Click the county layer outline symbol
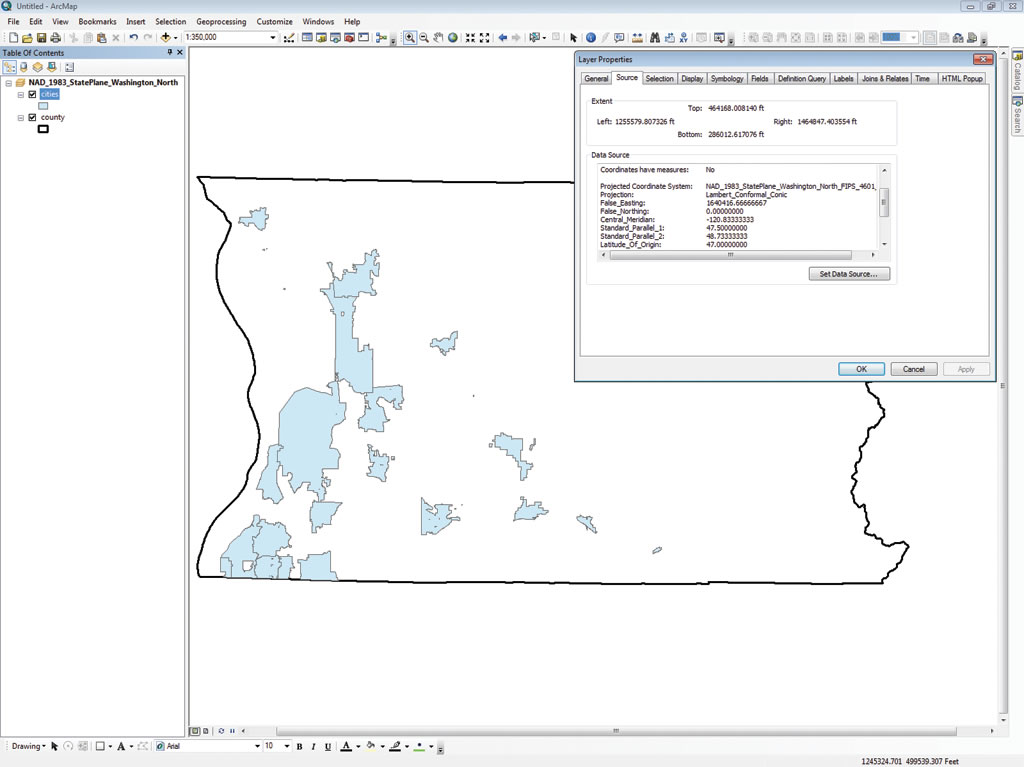 point(43,129)
